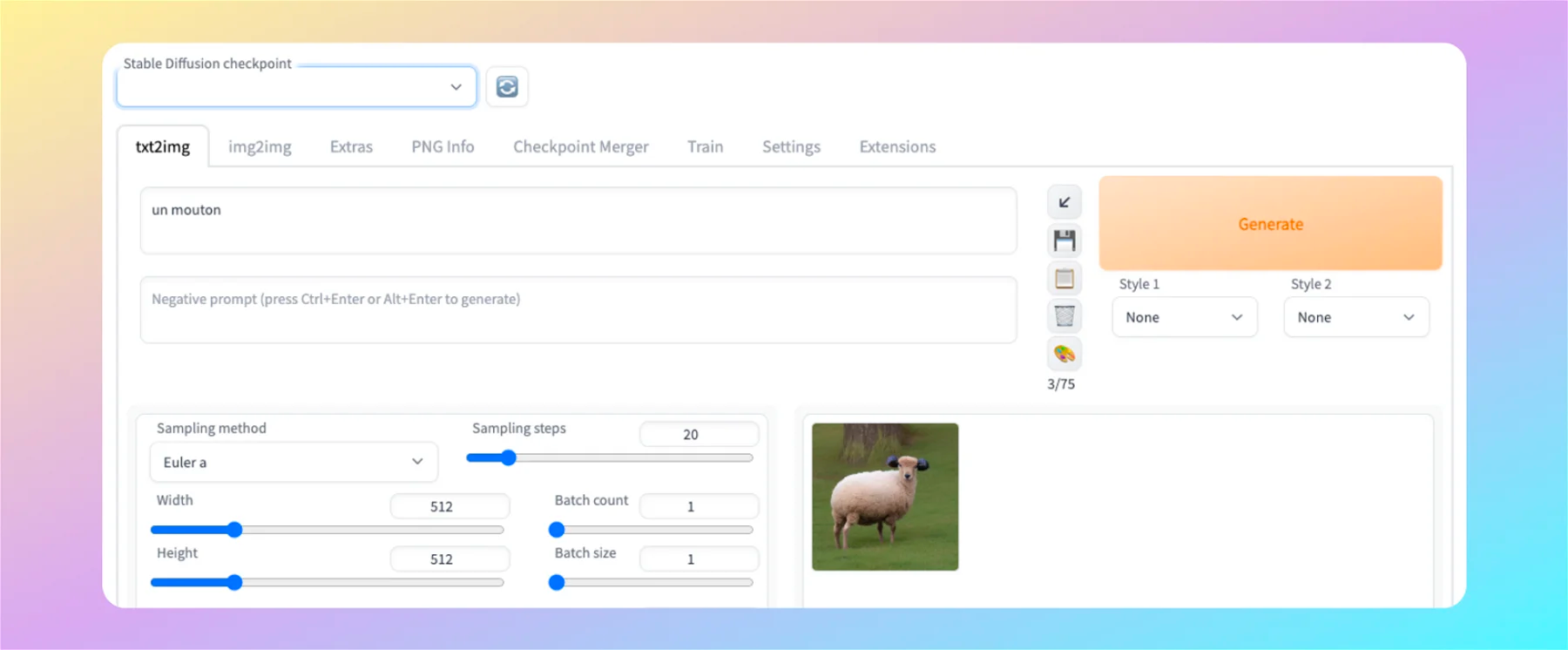Click the Sampling steps number field showing 20
Screen dimensions: 1568x650
coord(699,434)
